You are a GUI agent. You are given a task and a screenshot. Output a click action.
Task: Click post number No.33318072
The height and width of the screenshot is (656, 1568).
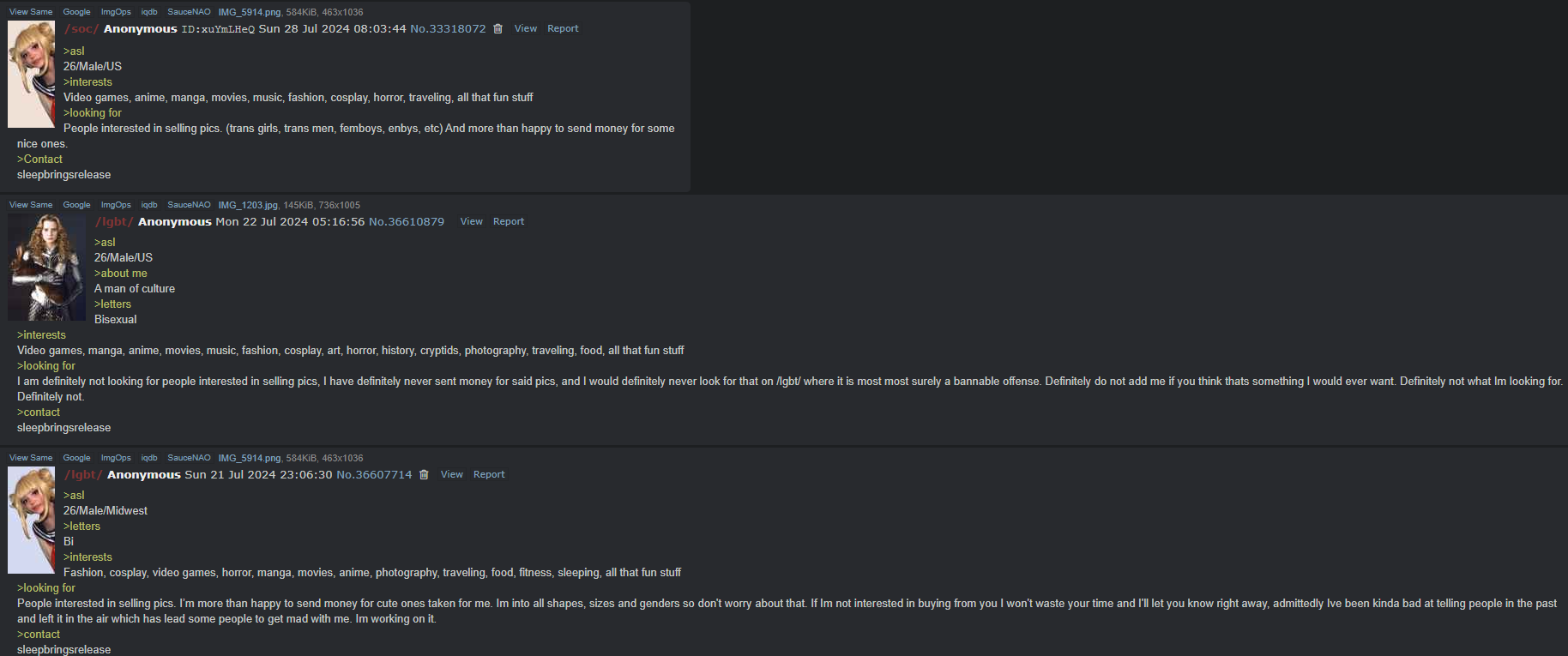(448, 28)
